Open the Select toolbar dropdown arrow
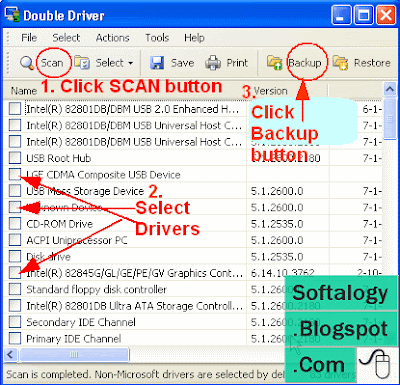Image resolution: width=400 pixels, height=385 pixels. (130, 63)
